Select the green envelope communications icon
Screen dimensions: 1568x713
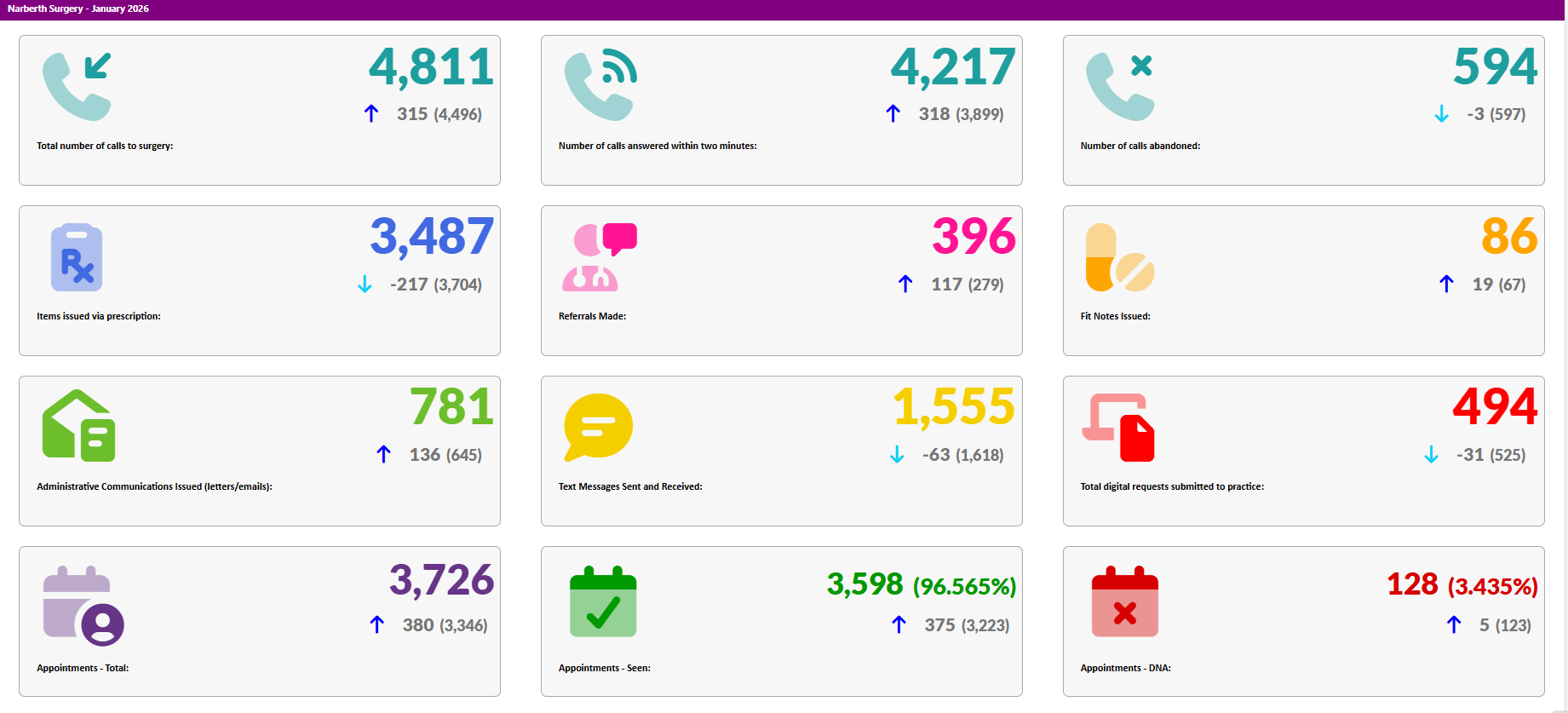78,426
